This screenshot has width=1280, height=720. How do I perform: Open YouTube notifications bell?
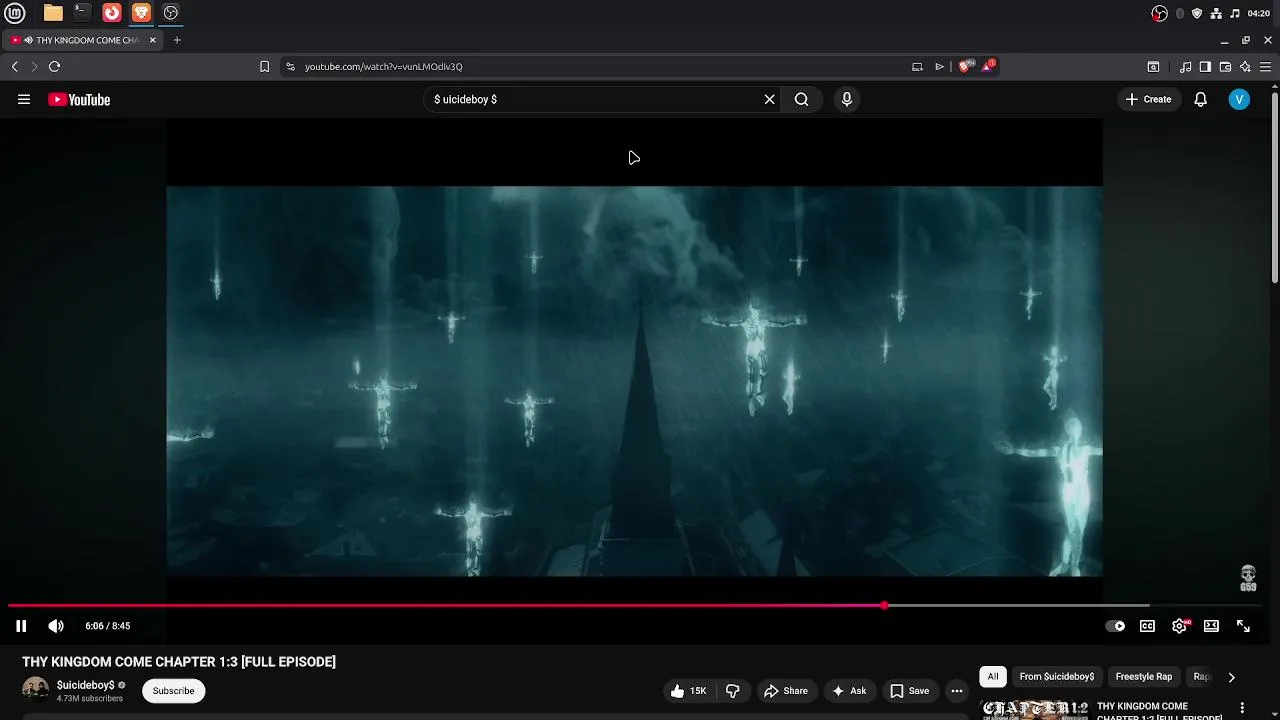pyautogui.click(x=1201, y=99)
